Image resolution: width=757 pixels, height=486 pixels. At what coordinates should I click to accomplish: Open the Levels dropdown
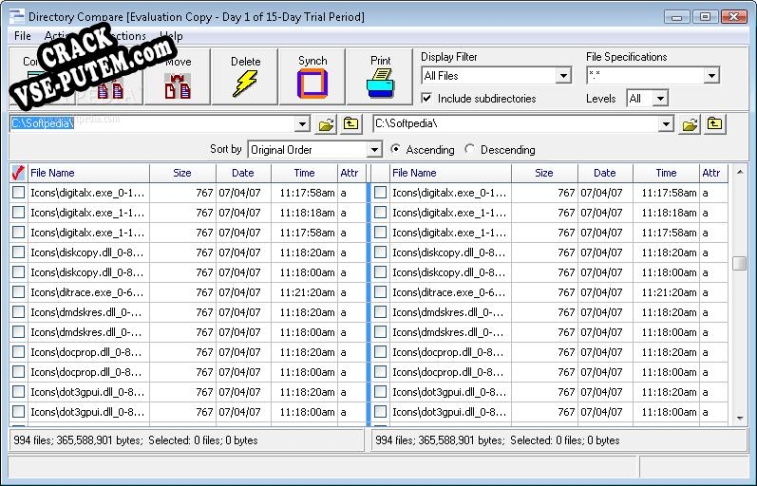pyautogui.click(x=660, y=98)
